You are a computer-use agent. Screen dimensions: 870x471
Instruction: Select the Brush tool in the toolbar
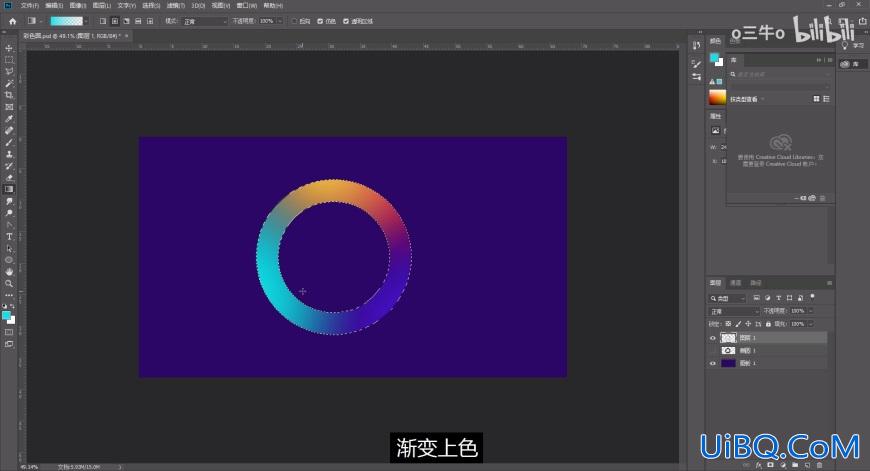[x=9, y=143]
